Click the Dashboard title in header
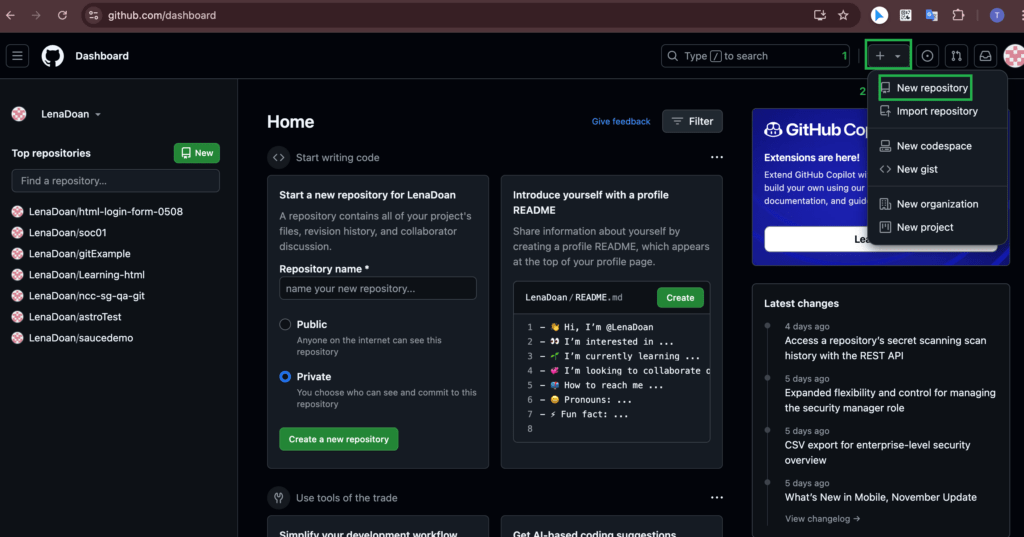This screenshot has width=1024, height=537. click(x=102, y=56)
